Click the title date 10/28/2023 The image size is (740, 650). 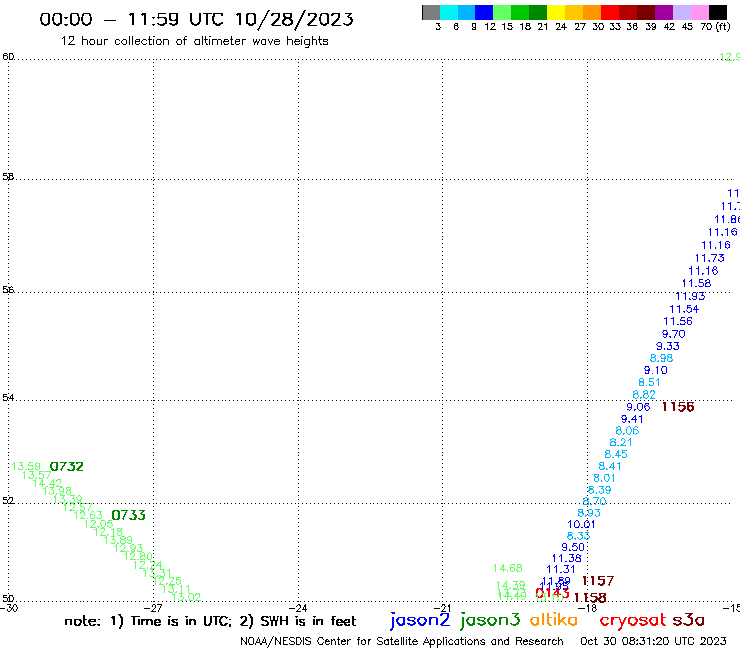(294, 19)
